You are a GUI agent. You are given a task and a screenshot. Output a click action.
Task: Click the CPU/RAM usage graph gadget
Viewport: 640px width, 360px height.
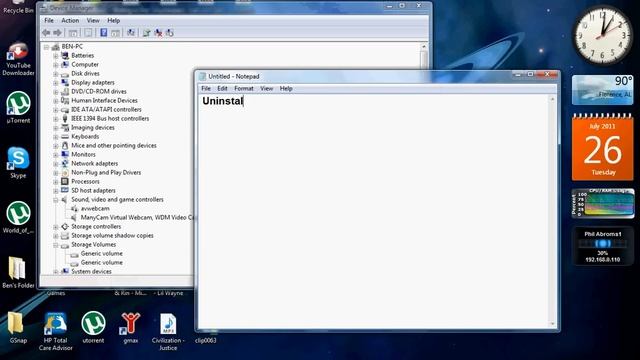[602, 203]
